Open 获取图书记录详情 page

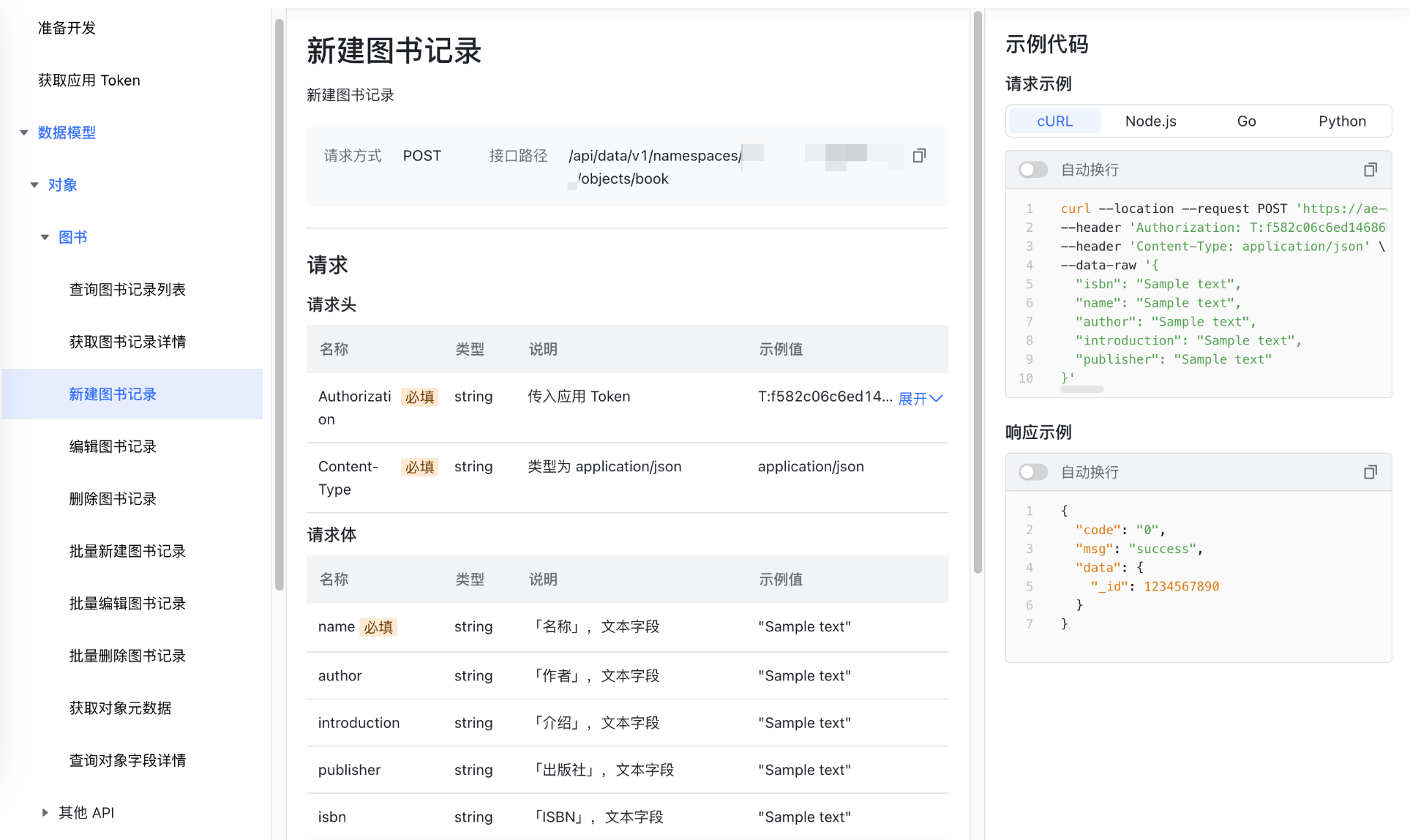pyautogui.click(x=127, y=342)
